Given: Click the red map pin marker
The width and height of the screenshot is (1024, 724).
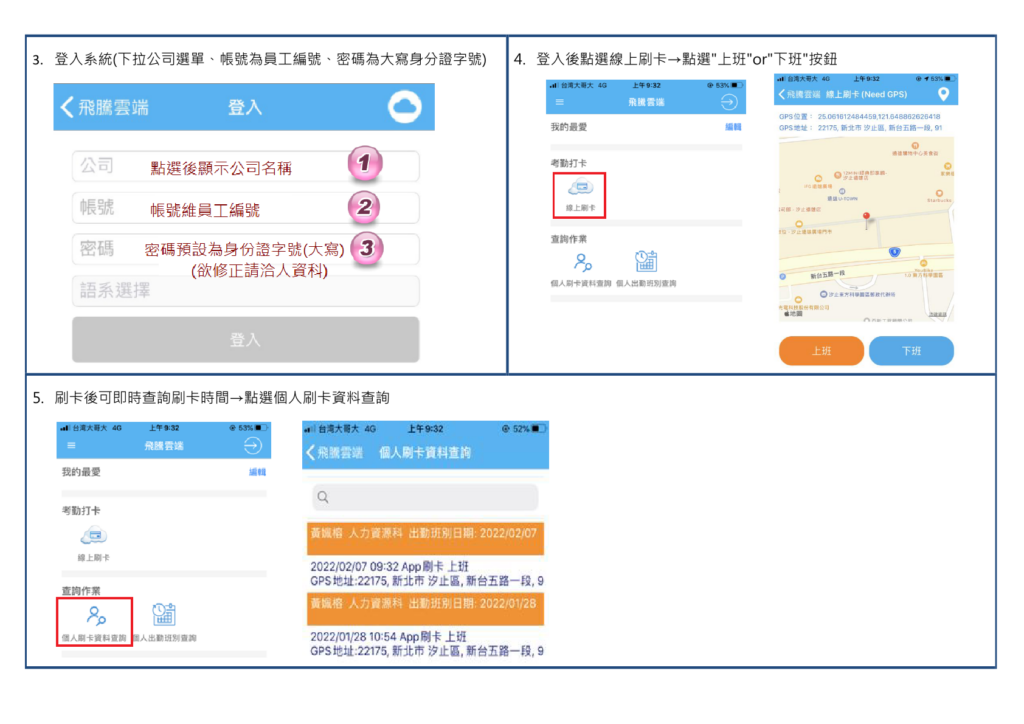Looking at the screenshot, I should [x=866, y=217].
